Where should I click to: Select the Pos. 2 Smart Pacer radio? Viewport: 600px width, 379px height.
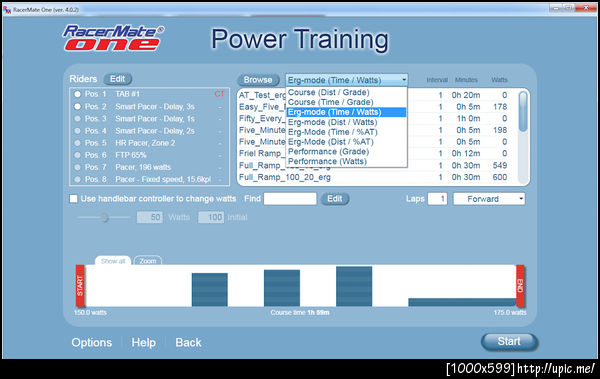point(78,106)
